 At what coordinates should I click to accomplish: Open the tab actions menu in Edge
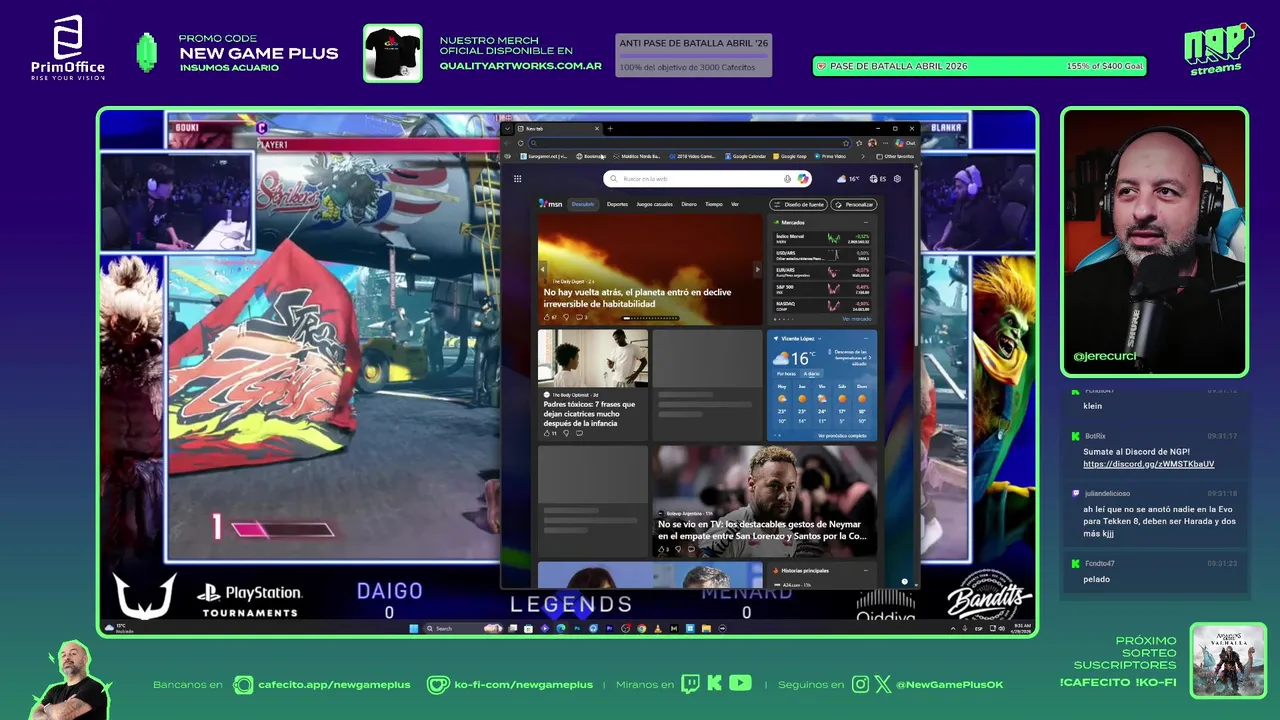tap(507, 128)
